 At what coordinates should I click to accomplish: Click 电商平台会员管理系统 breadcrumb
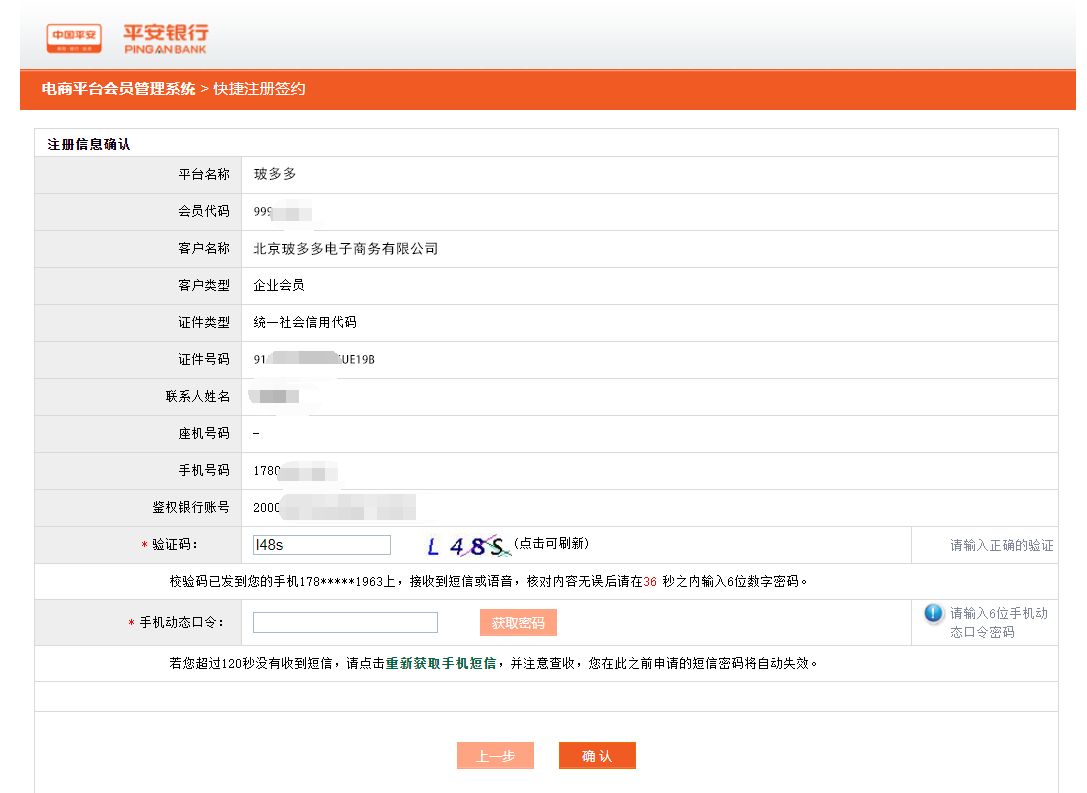[x=119, y=89]
